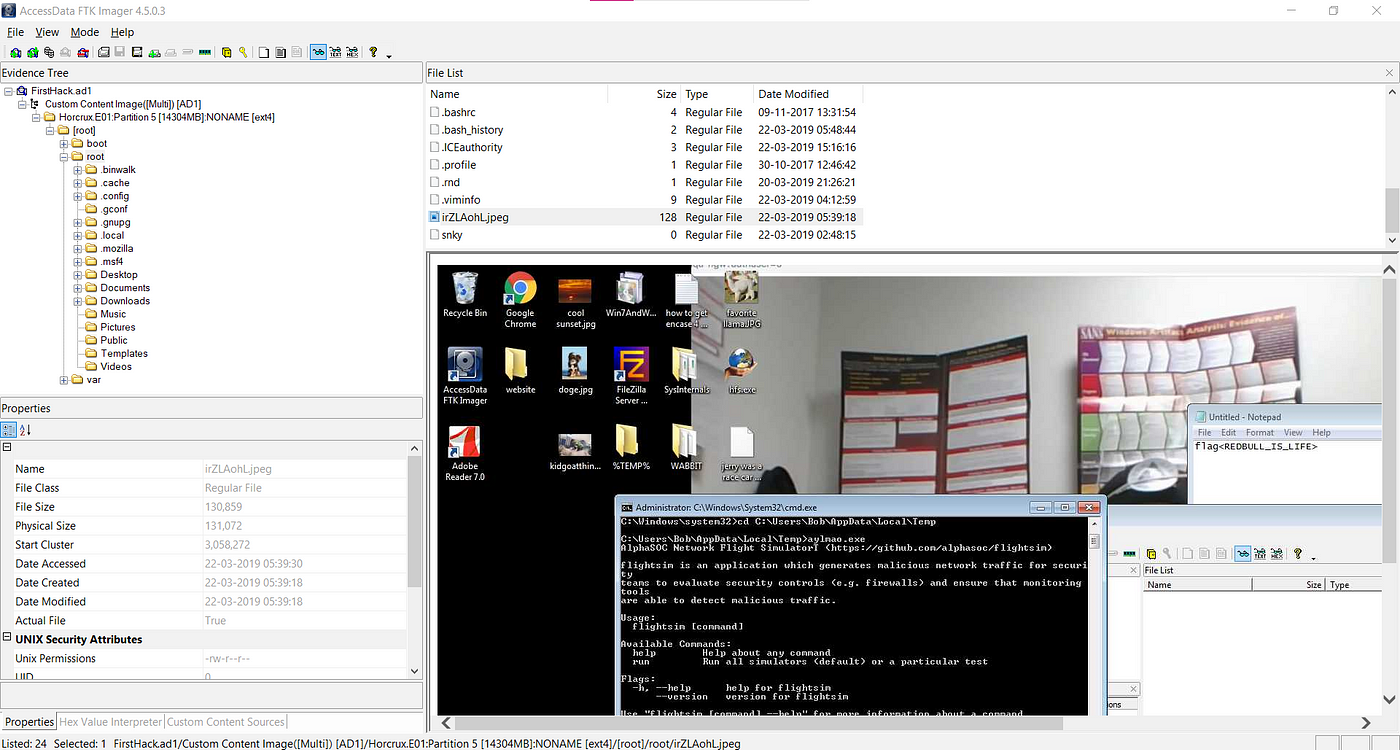Expand the boot folder node
Image resolution: width=1400 pixels, height=750 pixels.
pos(64,144)
